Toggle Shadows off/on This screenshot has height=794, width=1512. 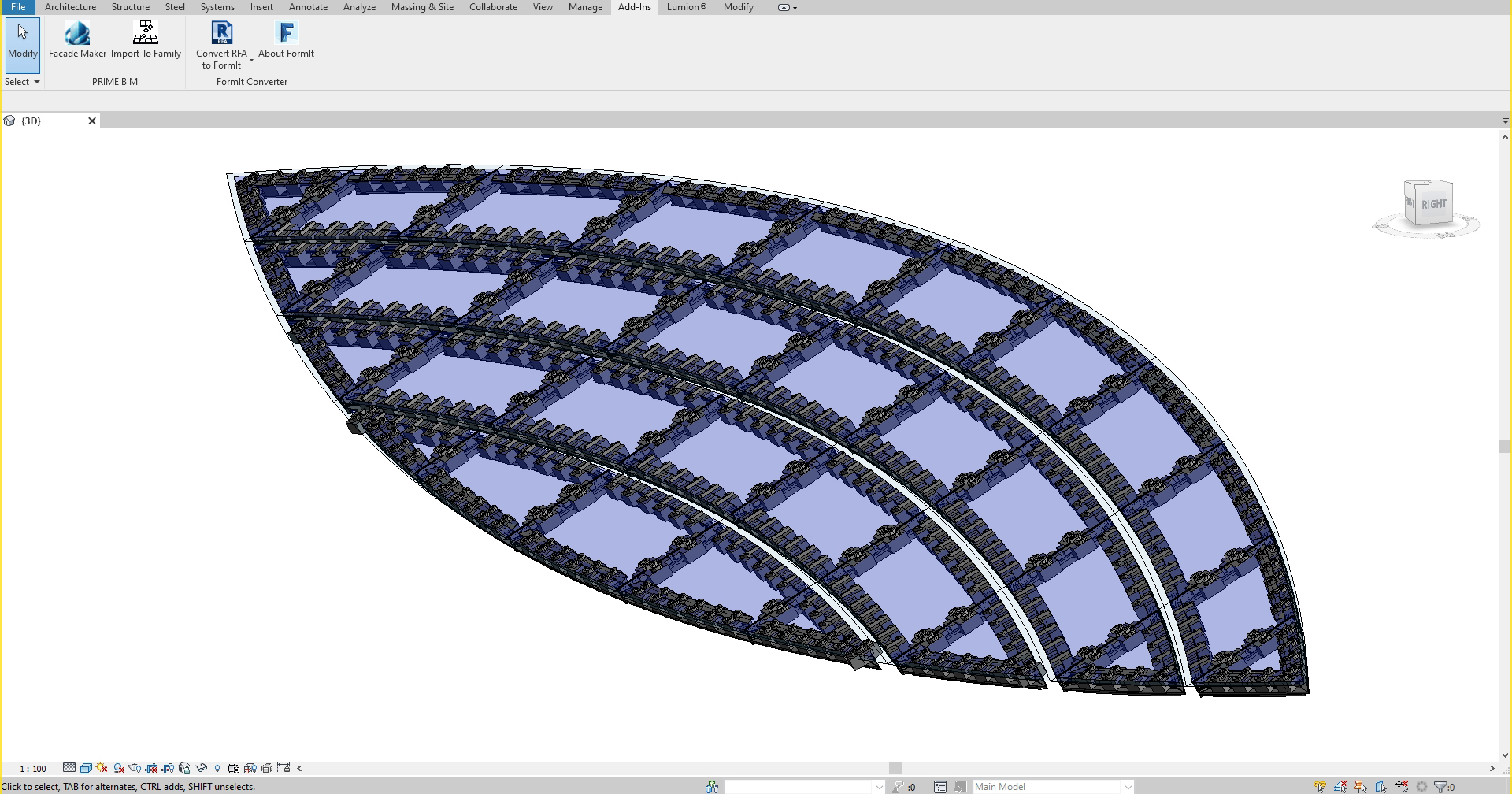pyautogui.click(x=119, y=768)
